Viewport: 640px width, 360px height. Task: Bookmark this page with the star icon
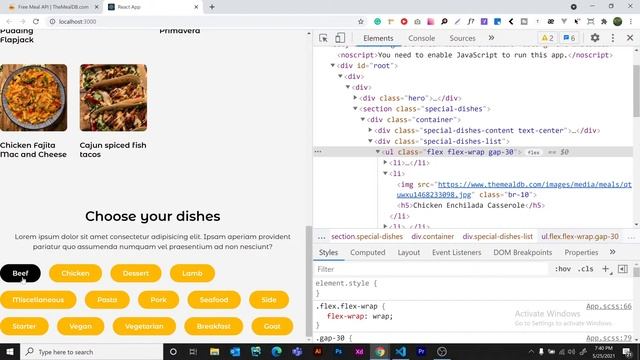(x=360, y=21)
